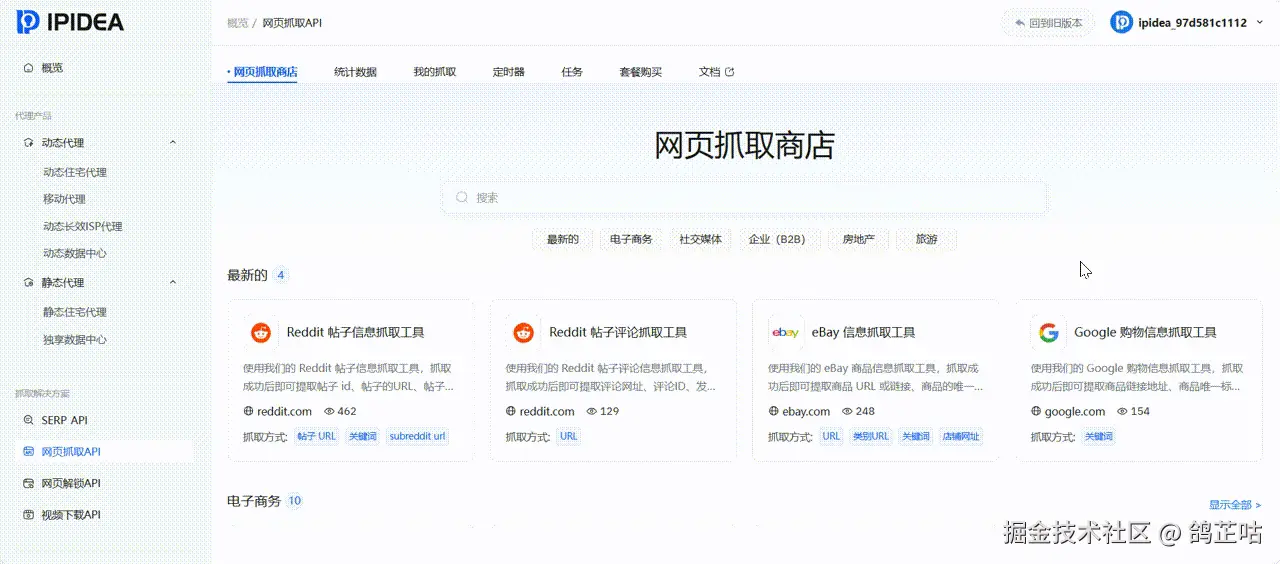Filter by 最新的 category

point(562,240)
